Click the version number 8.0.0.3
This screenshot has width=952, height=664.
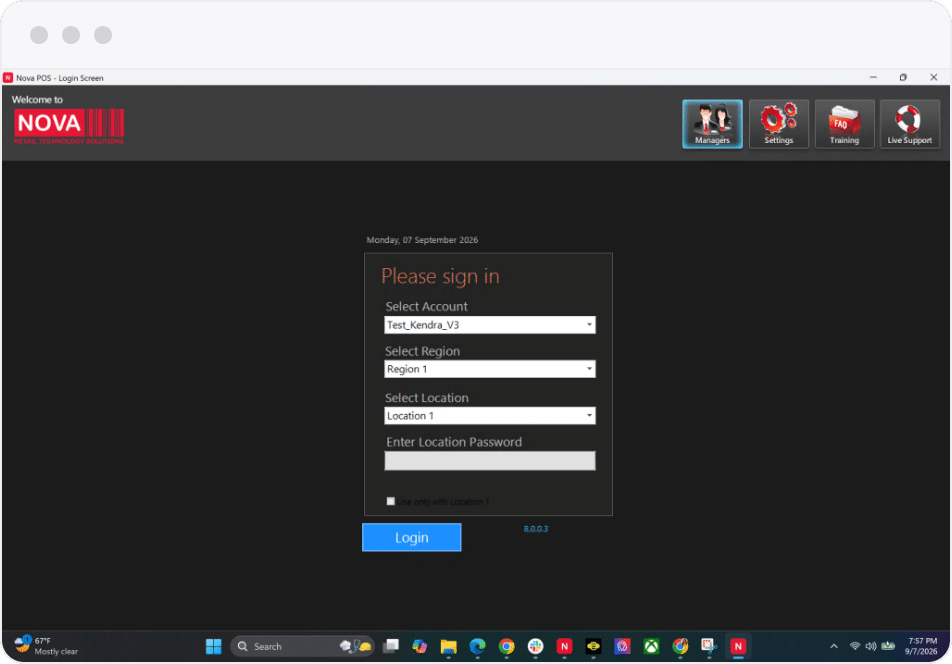536,529
